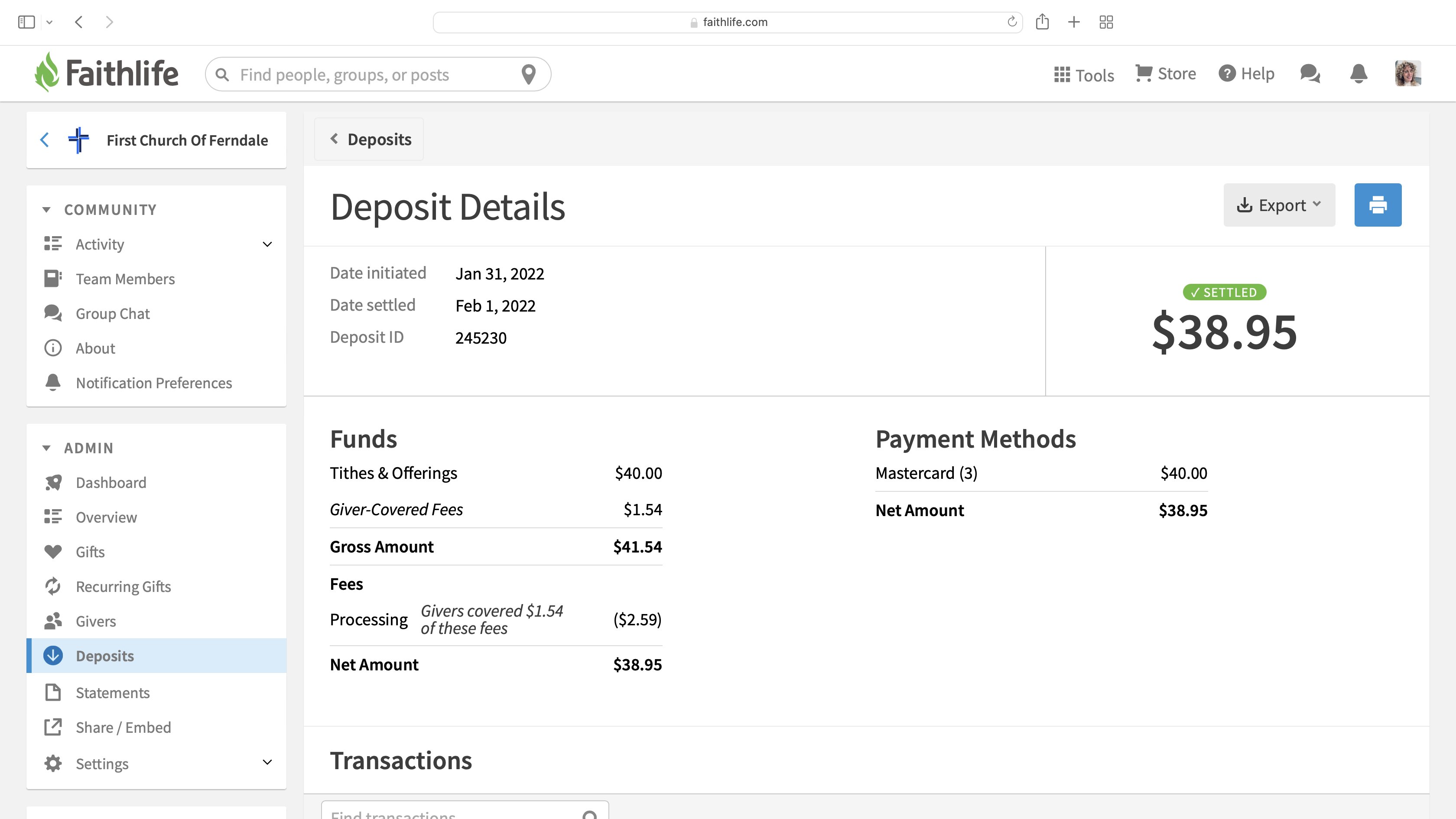Select the Deposit ID value 245230
This screenshot has height=819, width=1456.
(x=481, y=338)
